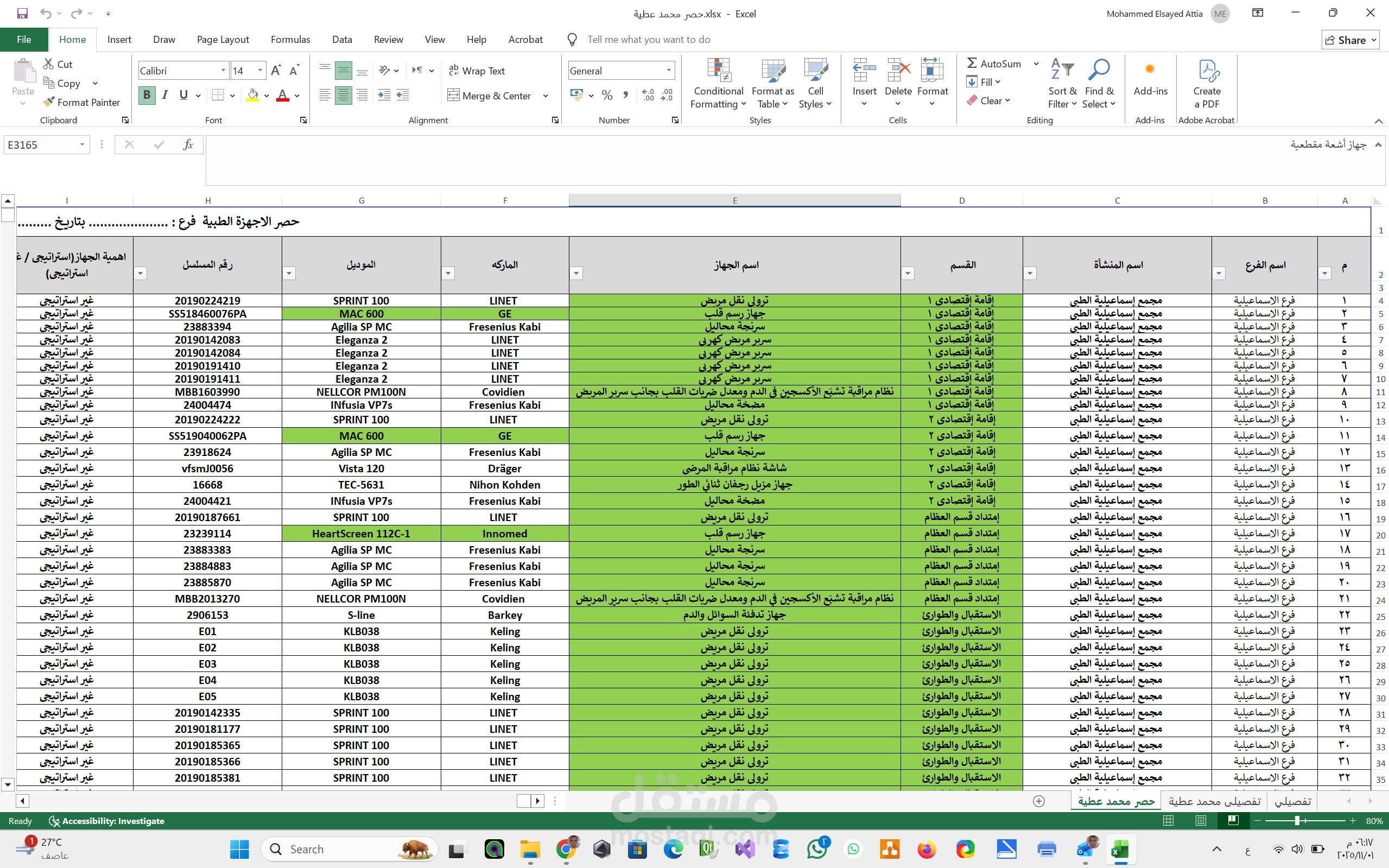Select the تفصيلى محمد عطية sheet tab
The image size is (1389, 868).
tap(1215, 801)
